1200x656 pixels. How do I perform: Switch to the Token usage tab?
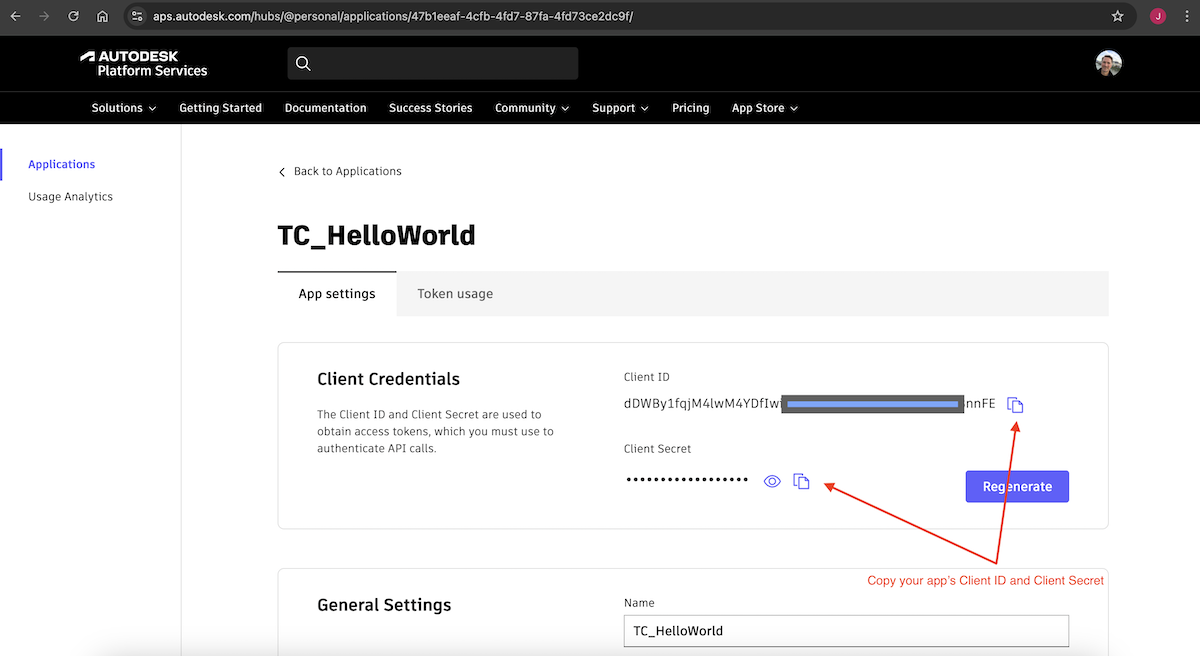pyautogui.click(x=455, y=293)
